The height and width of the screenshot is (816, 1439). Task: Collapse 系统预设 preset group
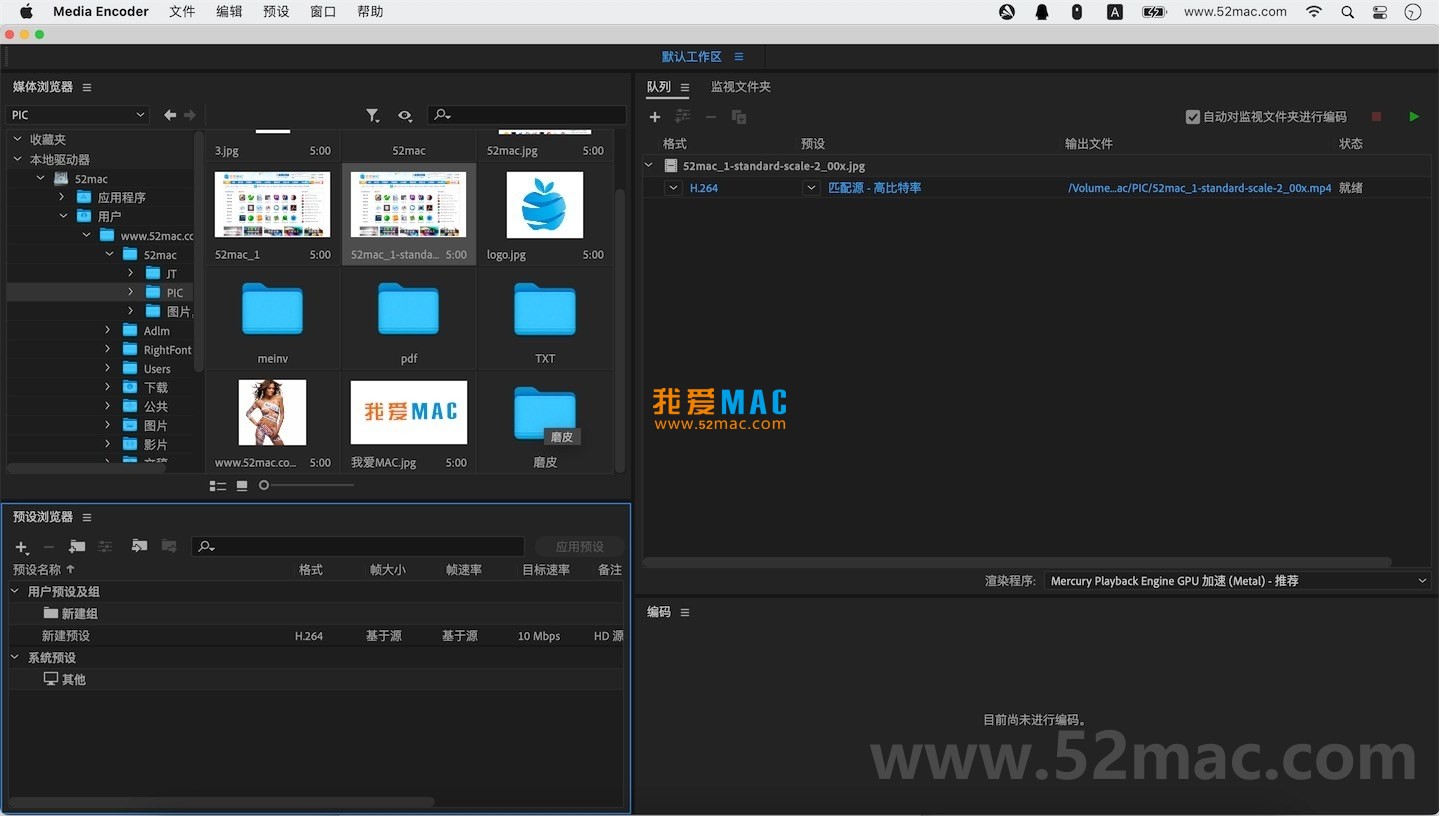coord(15,658)
